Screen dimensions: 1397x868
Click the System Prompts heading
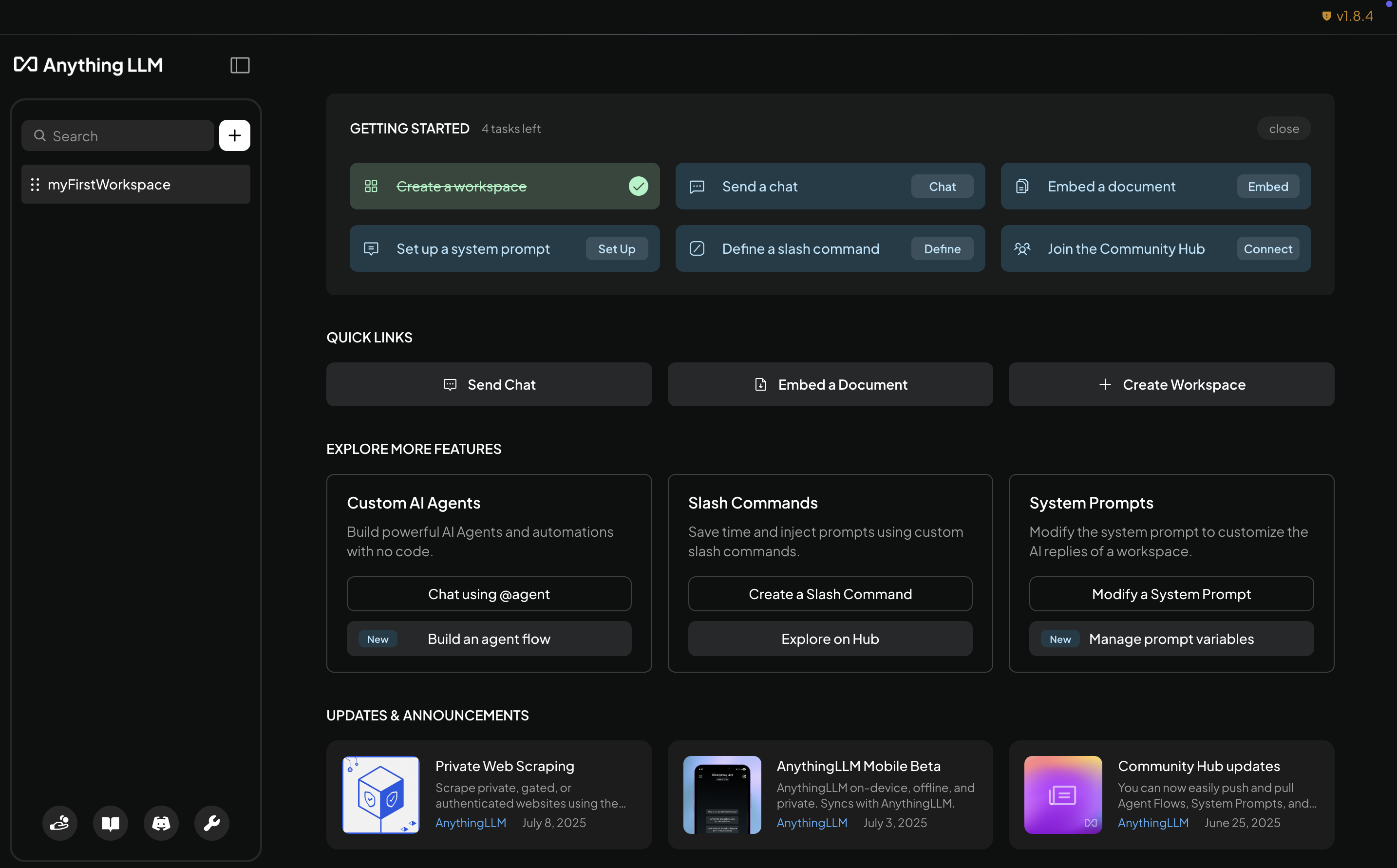1091,503
